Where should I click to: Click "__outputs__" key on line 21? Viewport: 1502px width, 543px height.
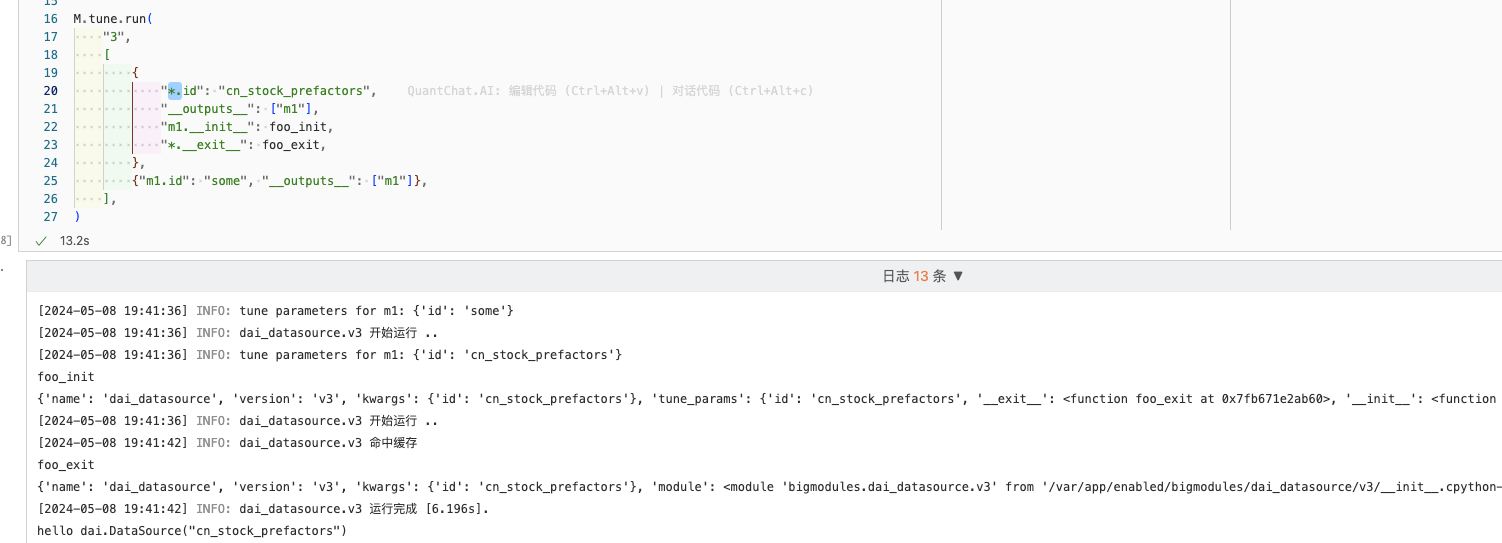tap(207, 109)
